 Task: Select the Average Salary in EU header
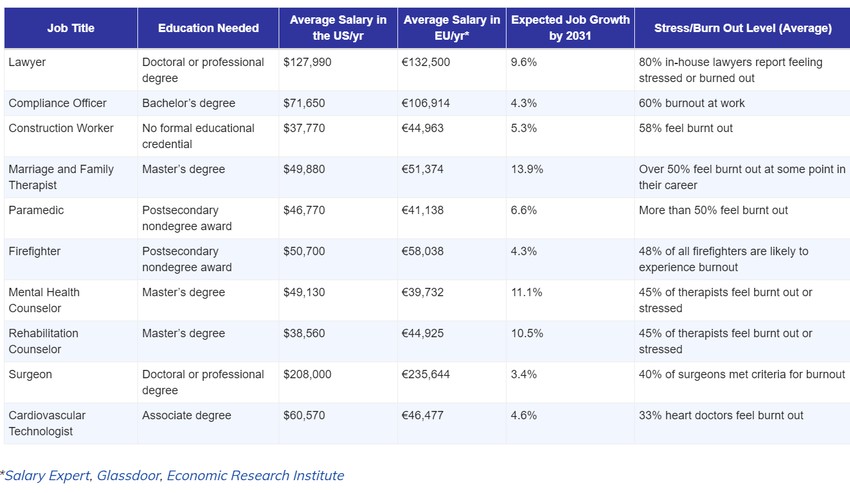click(x=450, y=28)
